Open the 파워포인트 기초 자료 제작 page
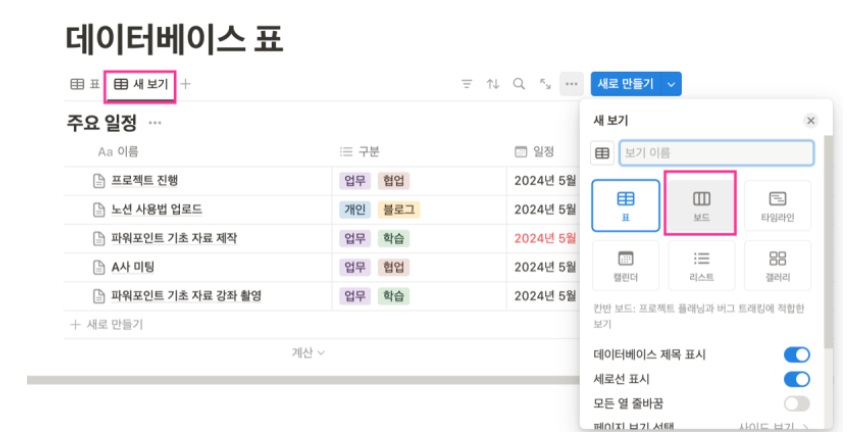Viewport: 856px width, 444px height. [x=174, y=239]
